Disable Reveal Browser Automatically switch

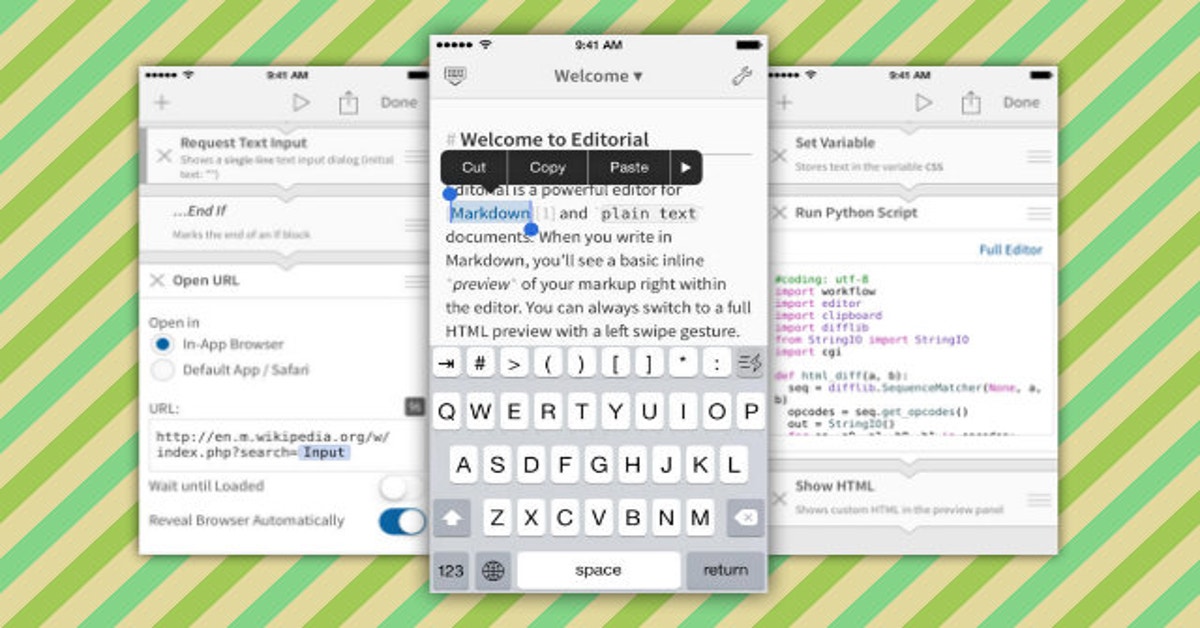[402, 521]
